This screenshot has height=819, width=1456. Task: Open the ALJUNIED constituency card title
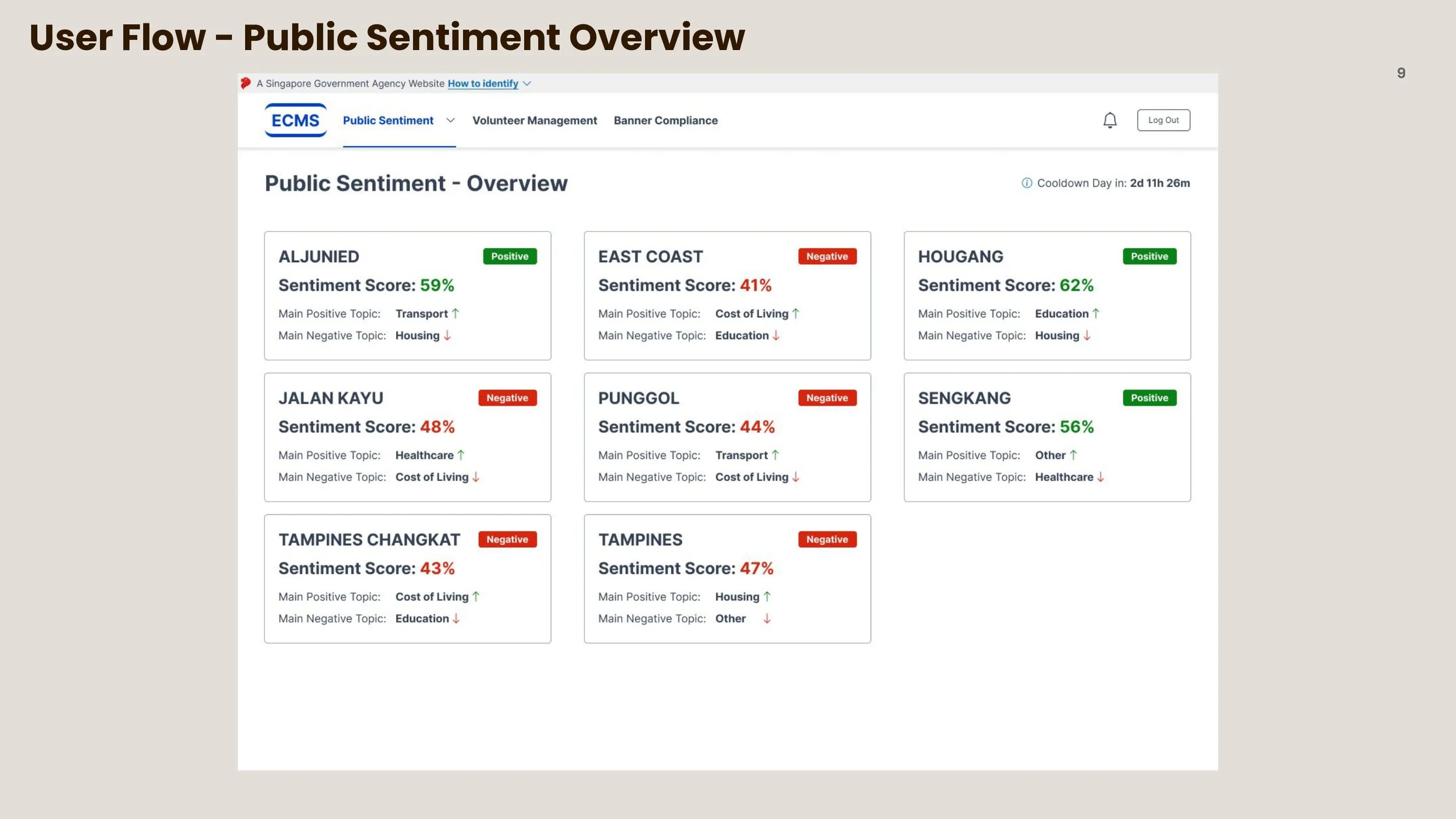tap(319, 256)
